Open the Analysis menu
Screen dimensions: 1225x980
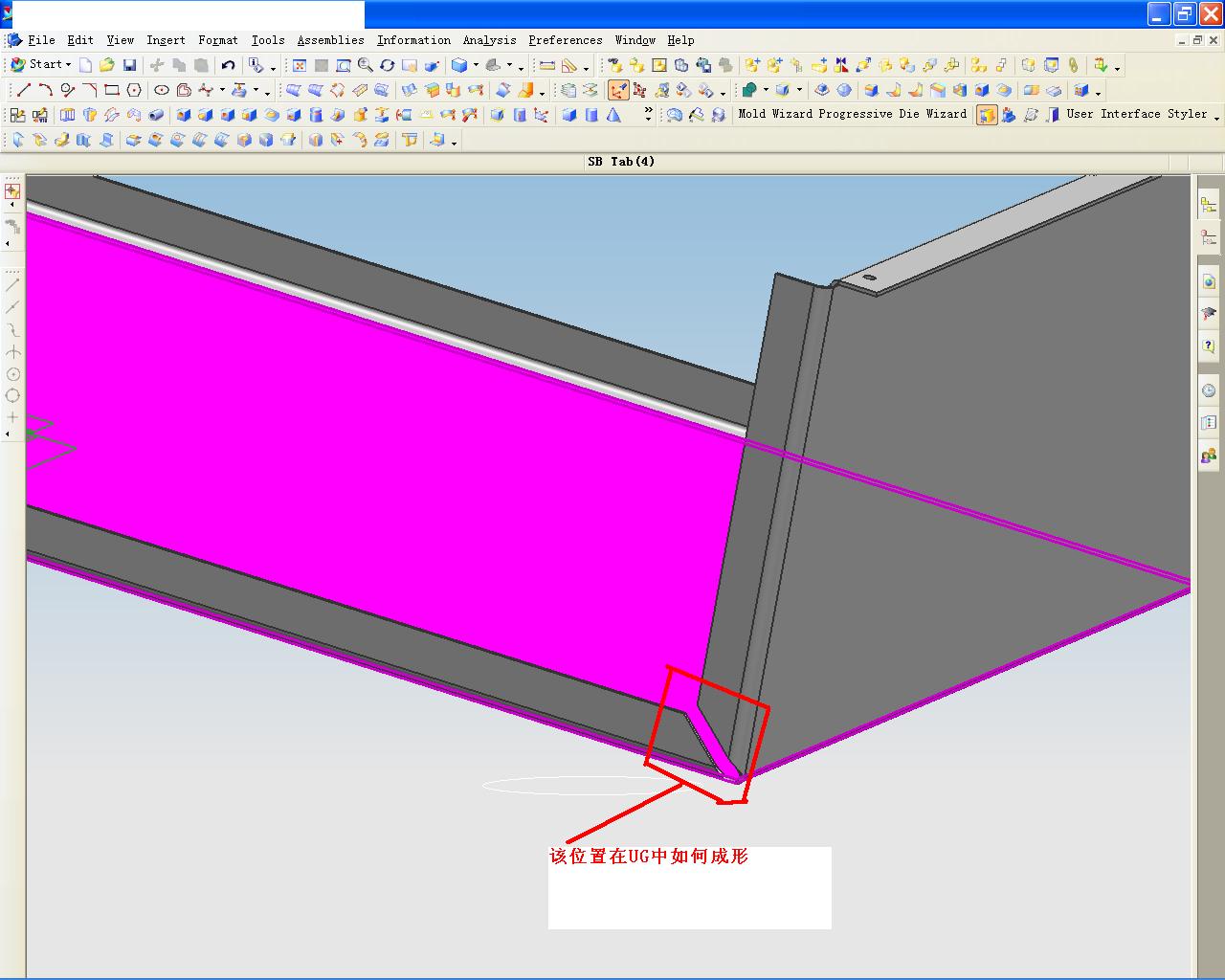489,40
